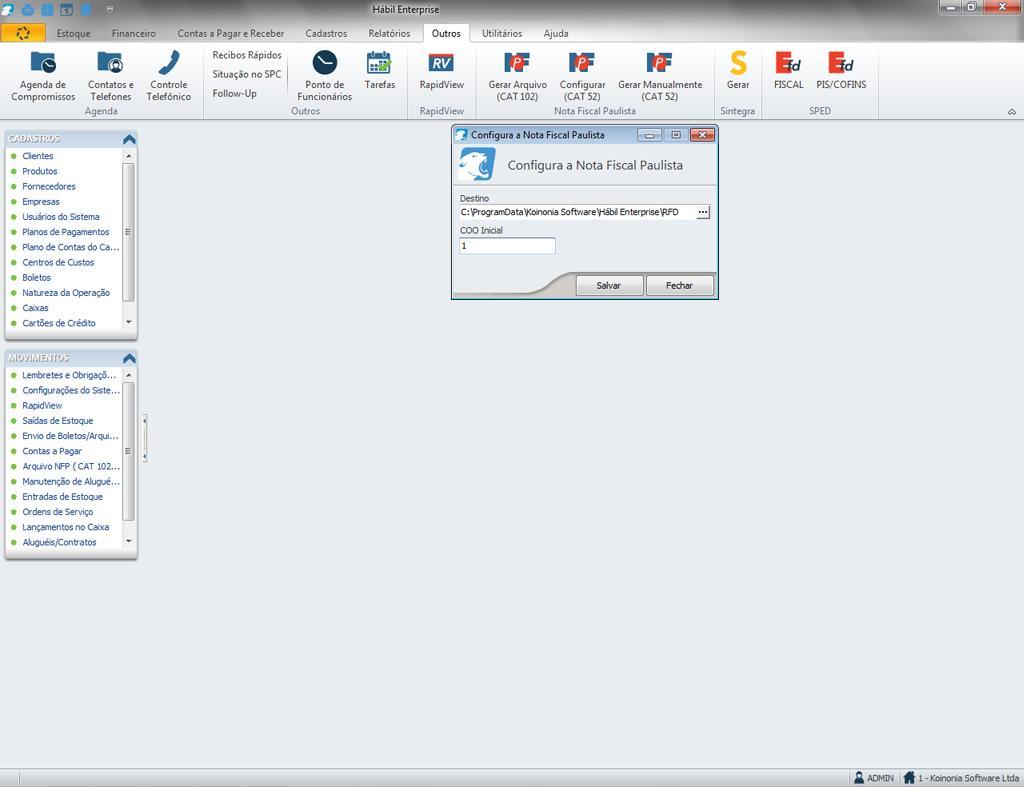Open Ponto de Funcionários clock

[325, 76]
